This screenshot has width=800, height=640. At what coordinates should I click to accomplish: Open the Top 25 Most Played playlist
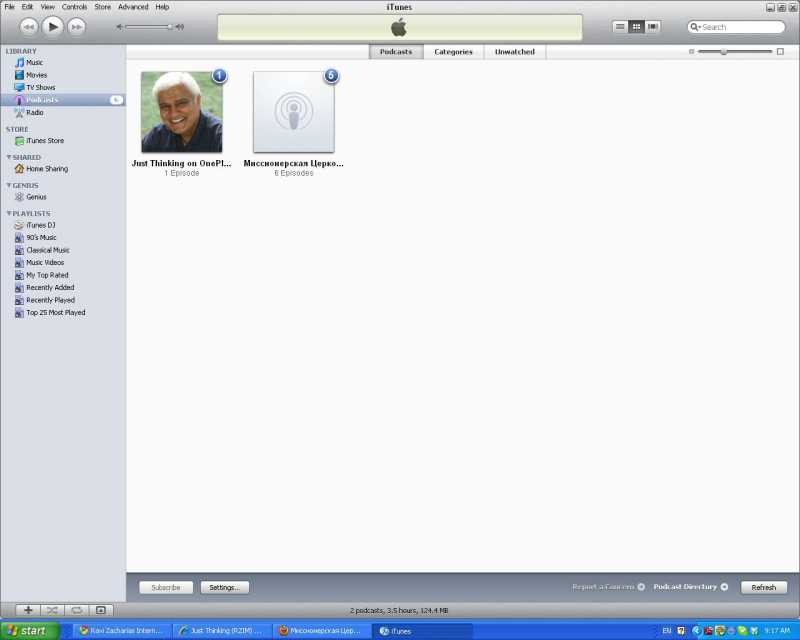point(55,312)
